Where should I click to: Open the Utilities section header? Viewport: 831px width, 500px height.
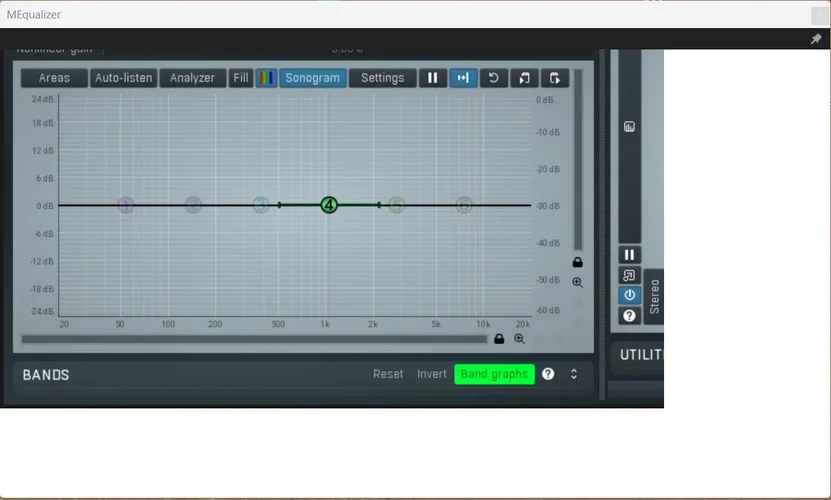(641, 355)
